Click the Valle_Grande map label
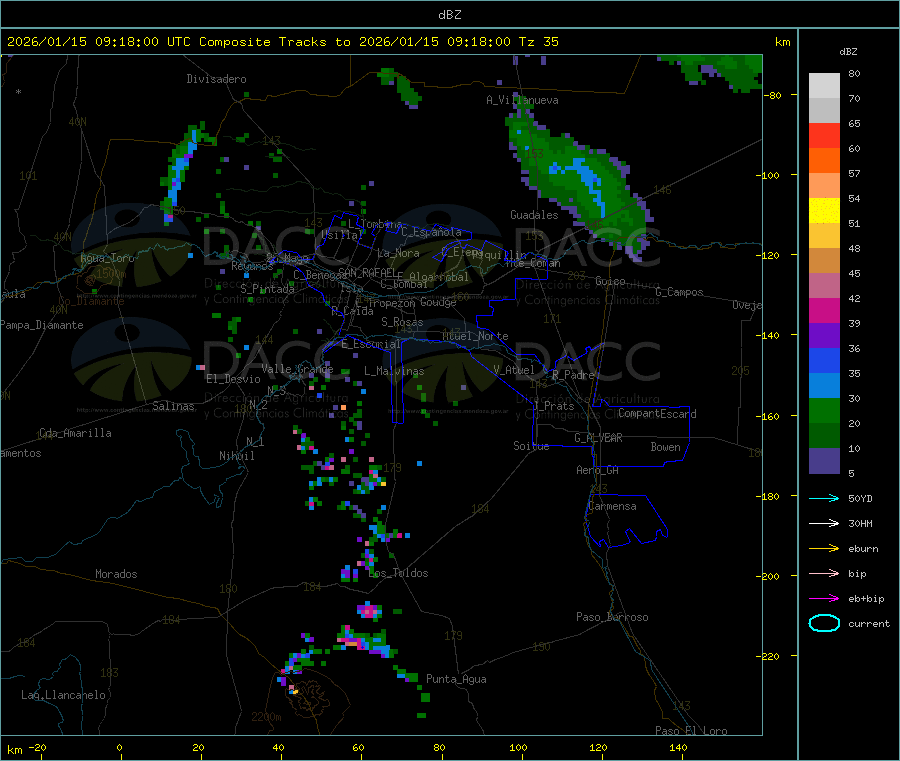Viewport: 900px width, 761px height. (x=297, y=369)
